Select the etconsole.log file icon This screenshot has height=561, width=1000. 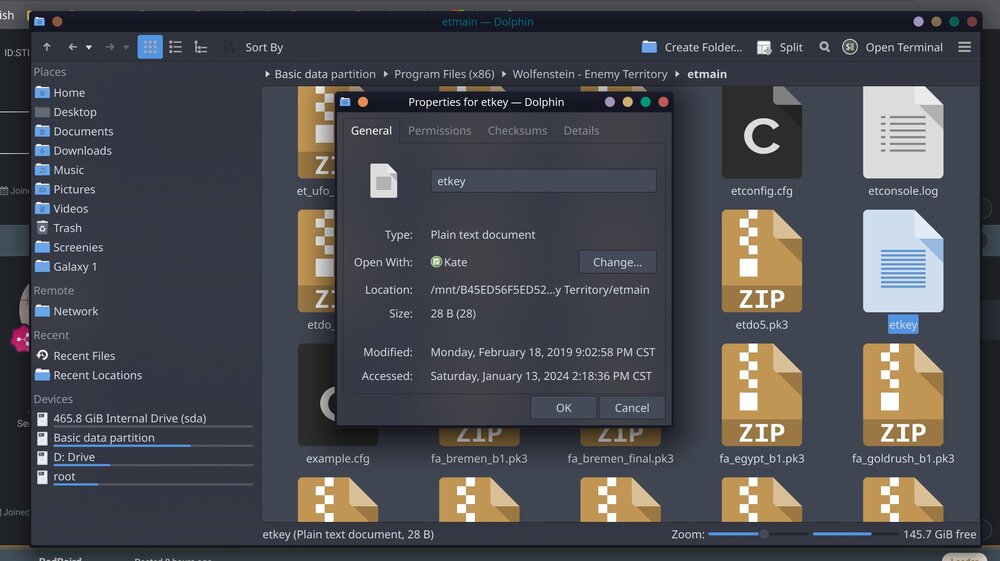902,133
